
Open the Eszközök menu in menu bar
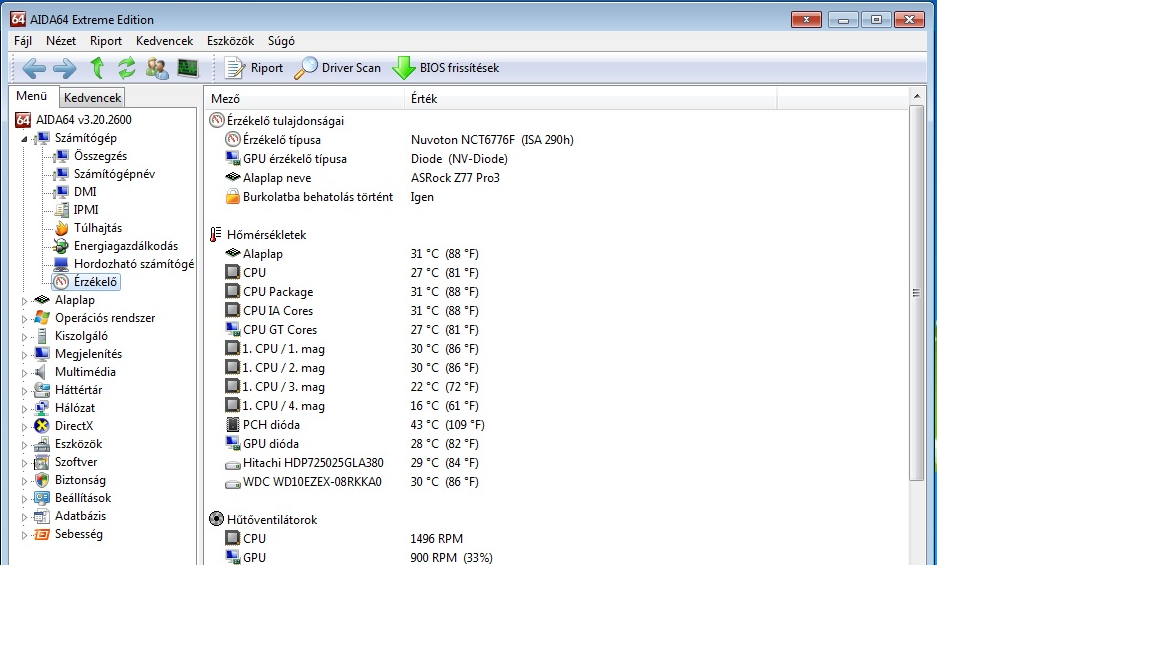pyautogui.click(x=231, y=41)
